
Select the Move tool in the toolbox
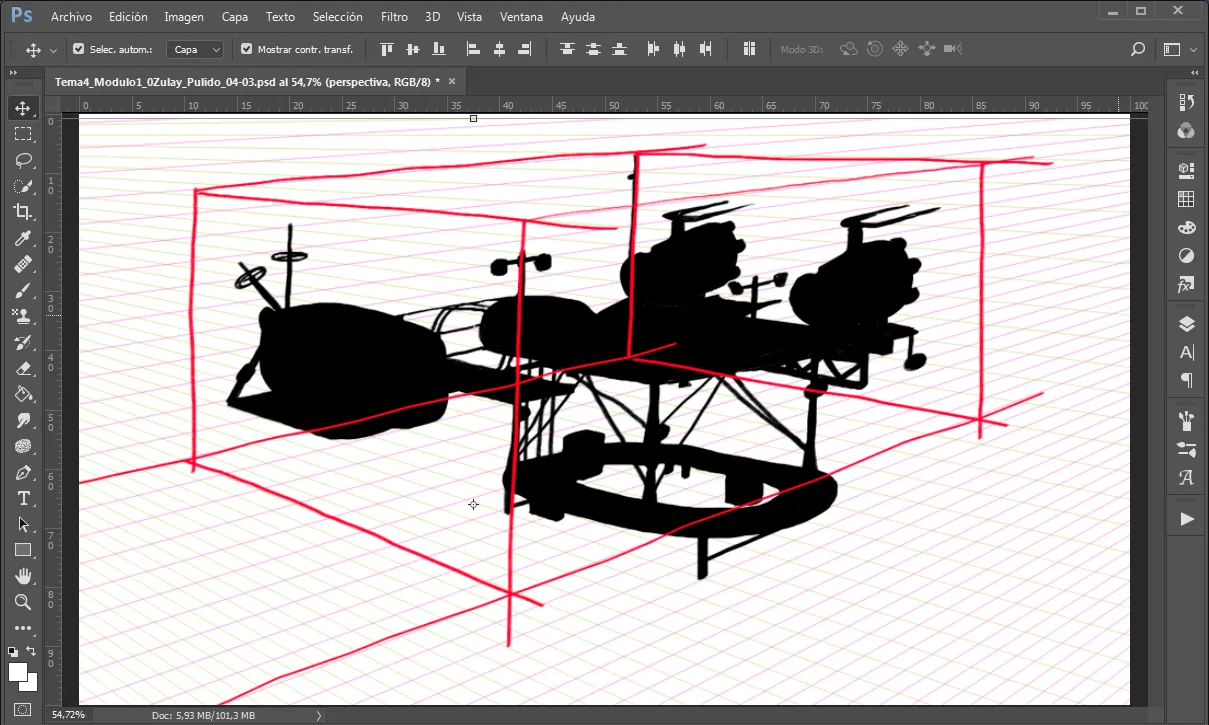(x=23, y=108)
